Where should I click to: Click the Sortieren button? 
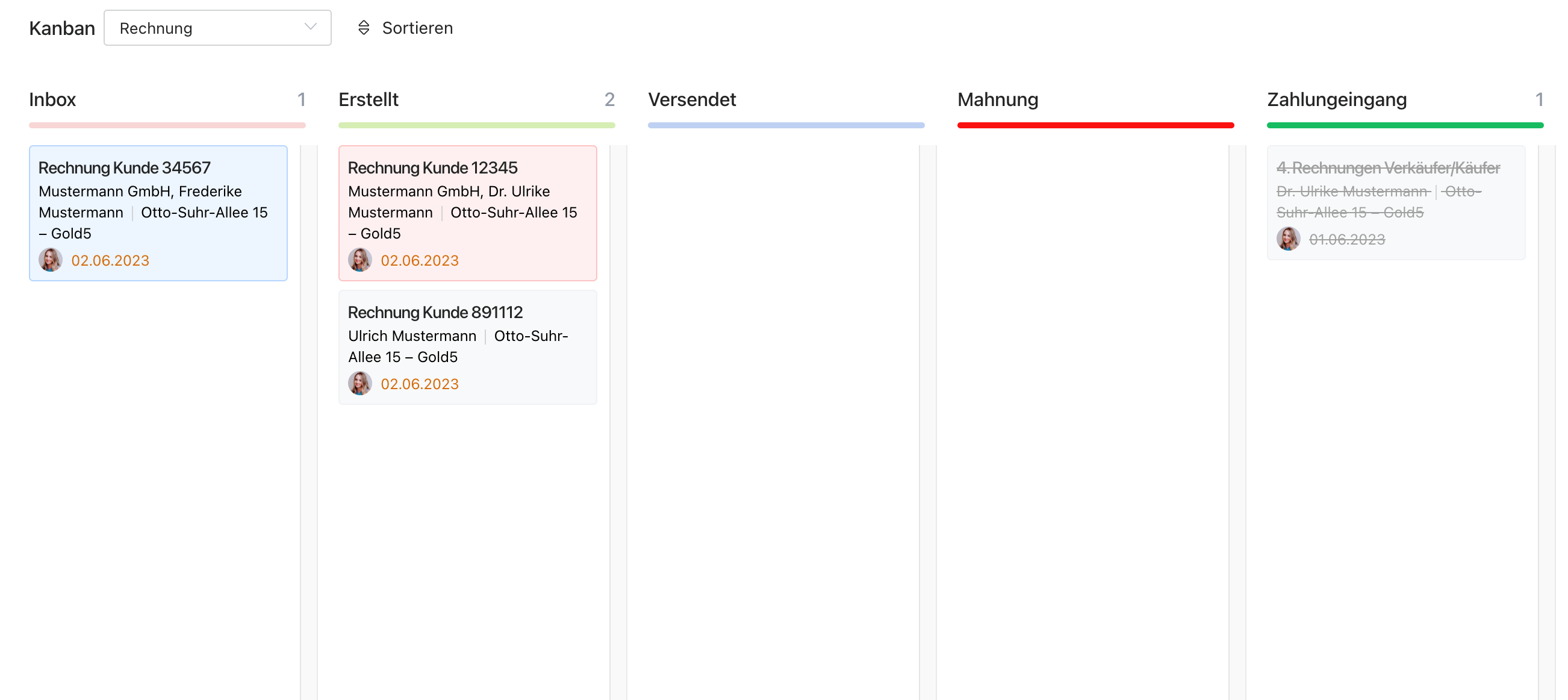(405, 28)
